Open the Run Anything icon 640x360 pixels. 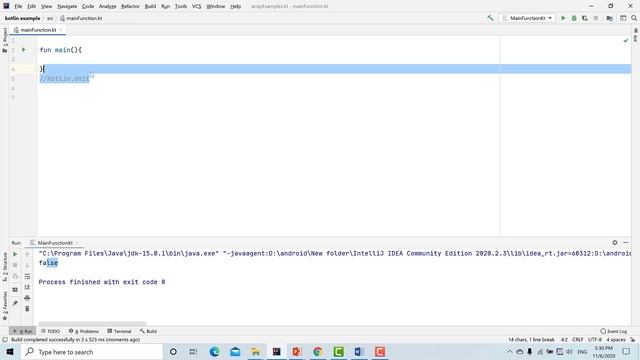(623, 18)
